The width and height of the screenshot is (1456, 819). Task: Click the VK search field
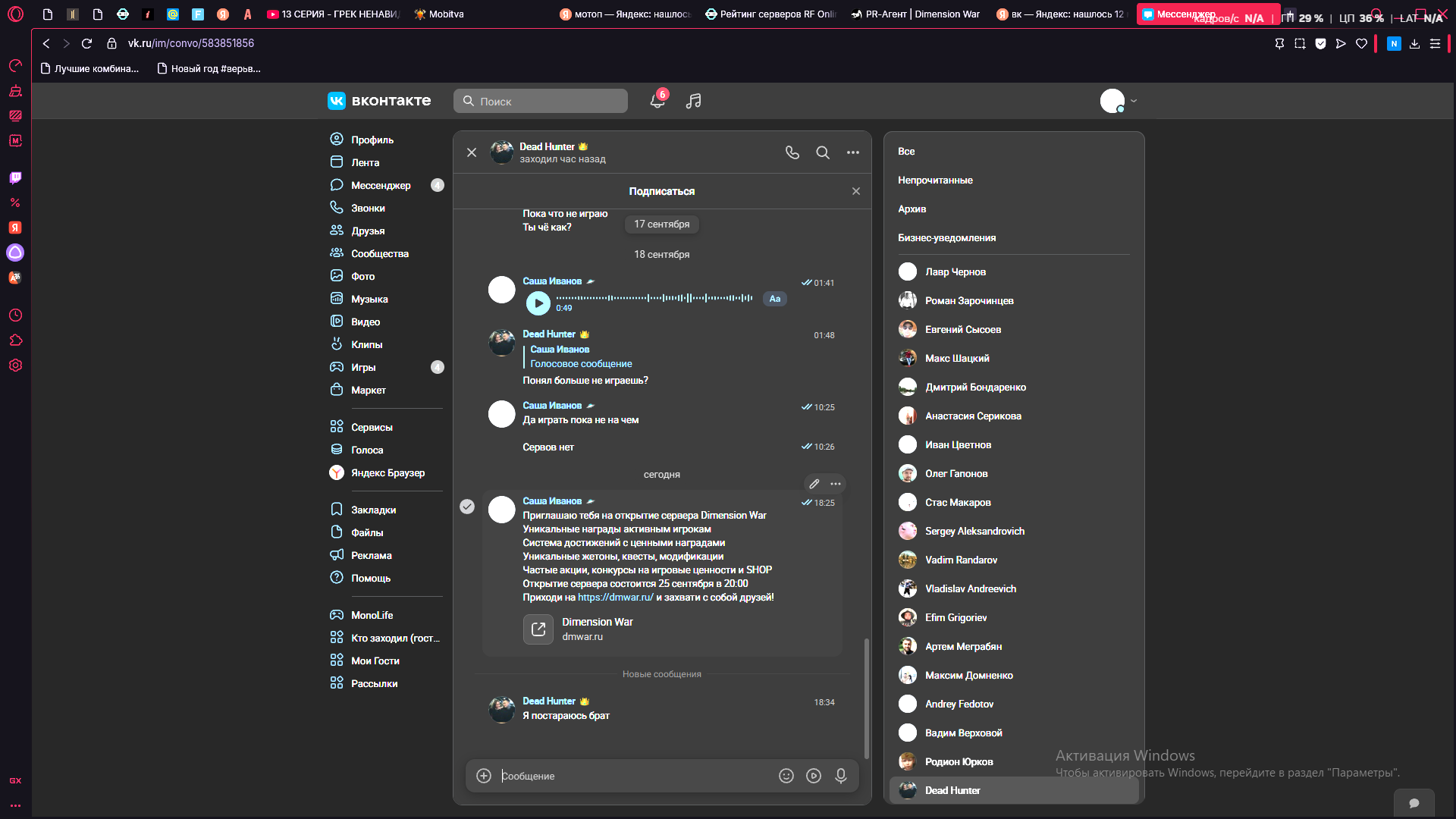click(x=541, y=101)
